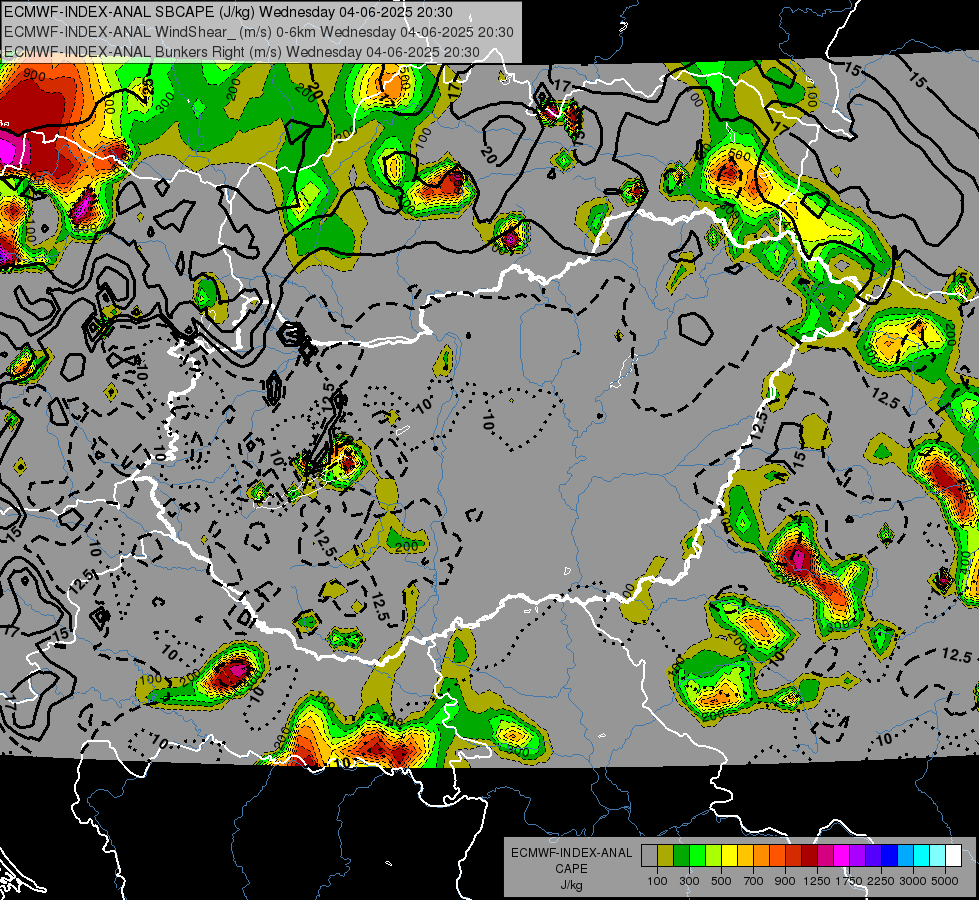Click the pure yellow swatch after 500
The image size is (979, 900).
coord(729,855)
